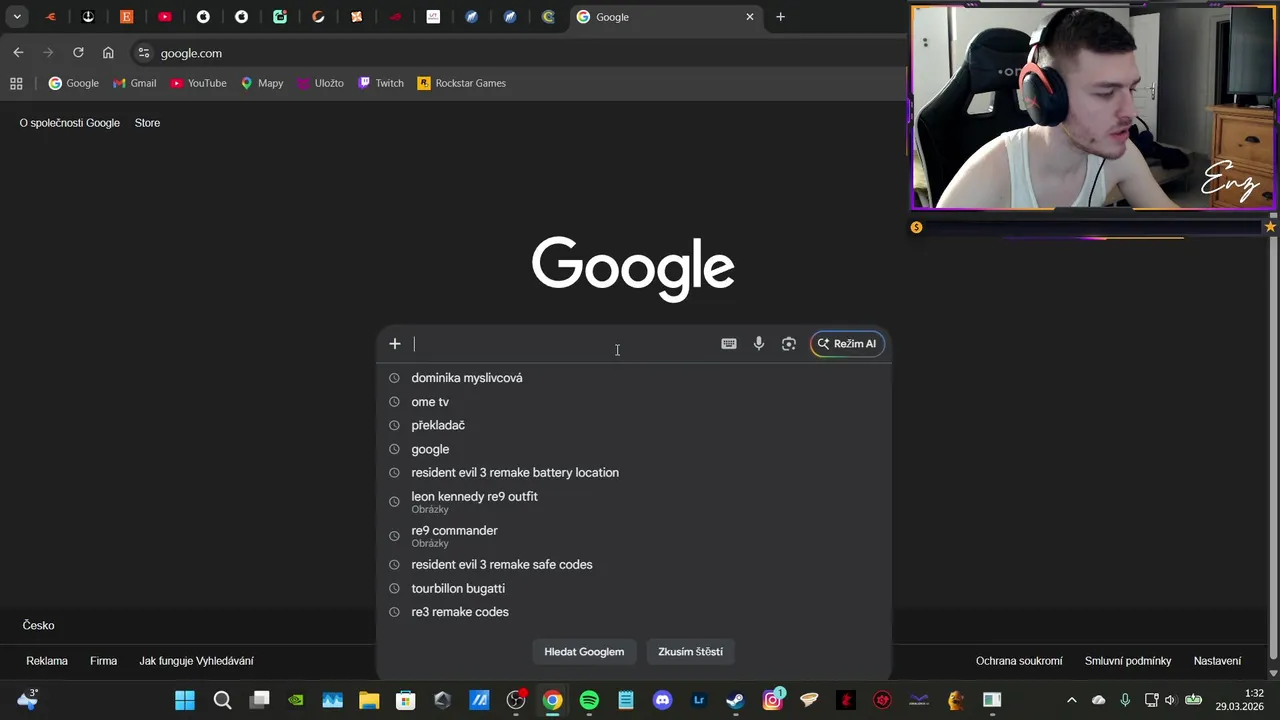Open Nastavení footer menu

1217,661
